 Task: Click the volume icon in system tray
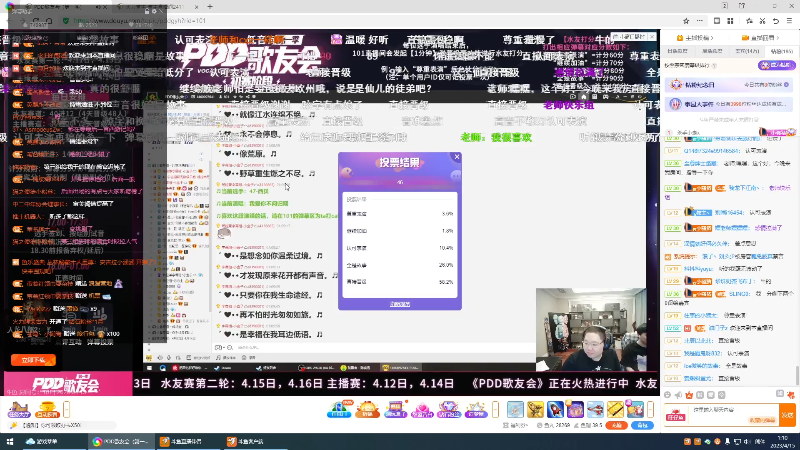click(x=748, y=441)
